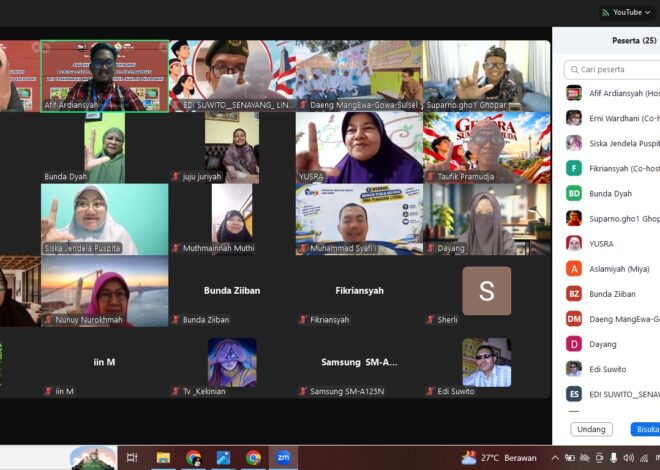Select Muthmainnah Muthi's video tile
The image size is (660, 470).
232,219
